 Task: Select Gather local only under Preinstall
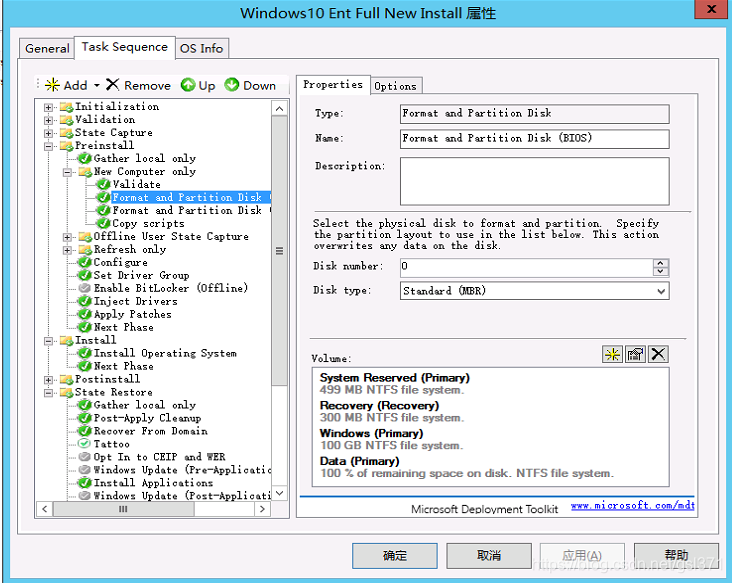point(144,159)
